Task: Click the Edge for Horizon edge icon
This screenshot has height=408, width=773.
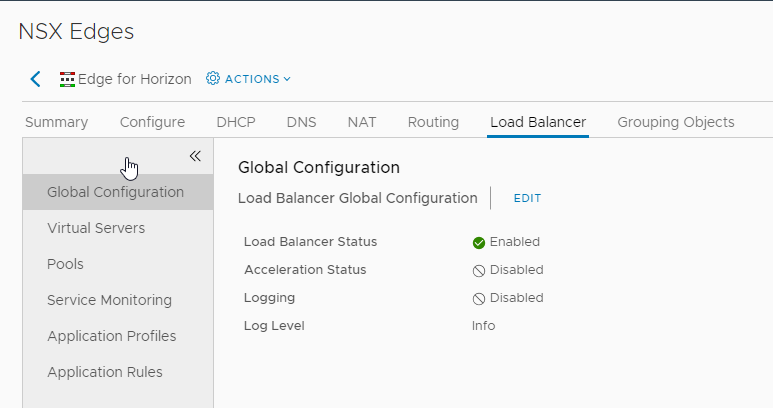Action: pos(67,79)
